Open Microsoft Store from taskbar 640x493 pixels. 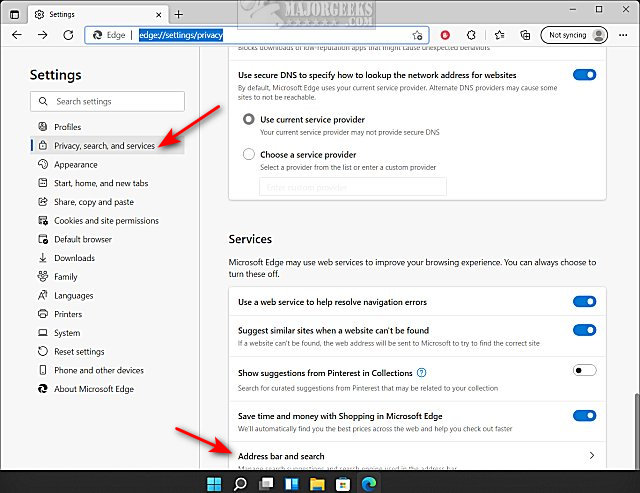343,484
